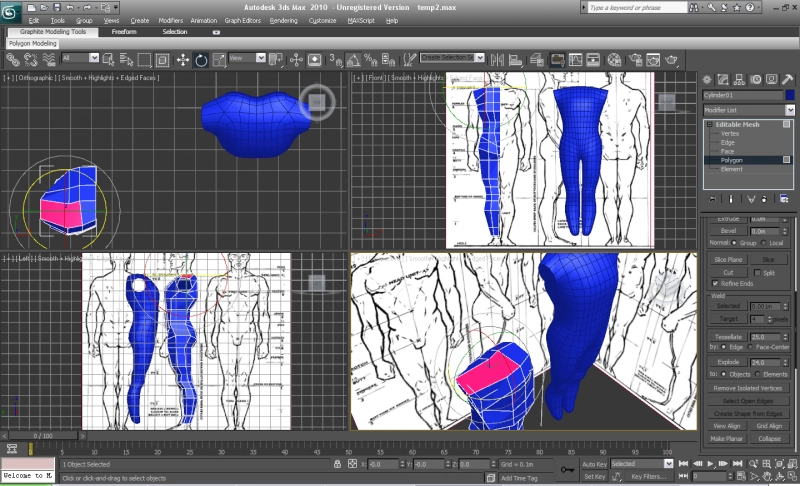Enable the Refine Ends checkbox
800x486 pixels.
click(x=715, y=283)
